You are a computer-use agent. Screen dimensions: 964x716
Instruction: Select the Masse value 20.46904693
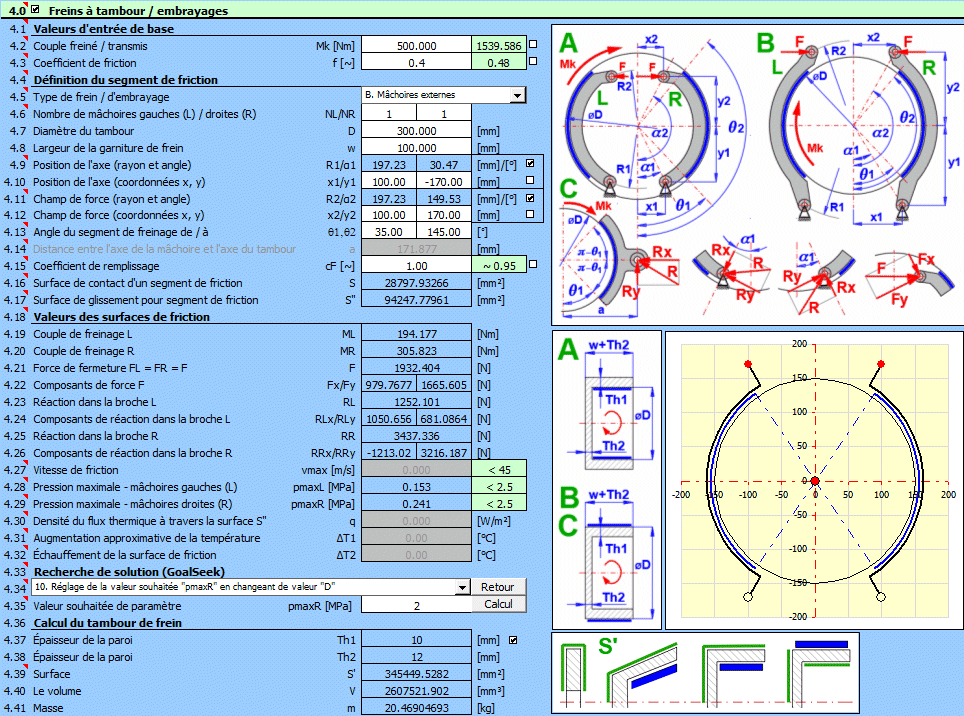coord(417,708)
